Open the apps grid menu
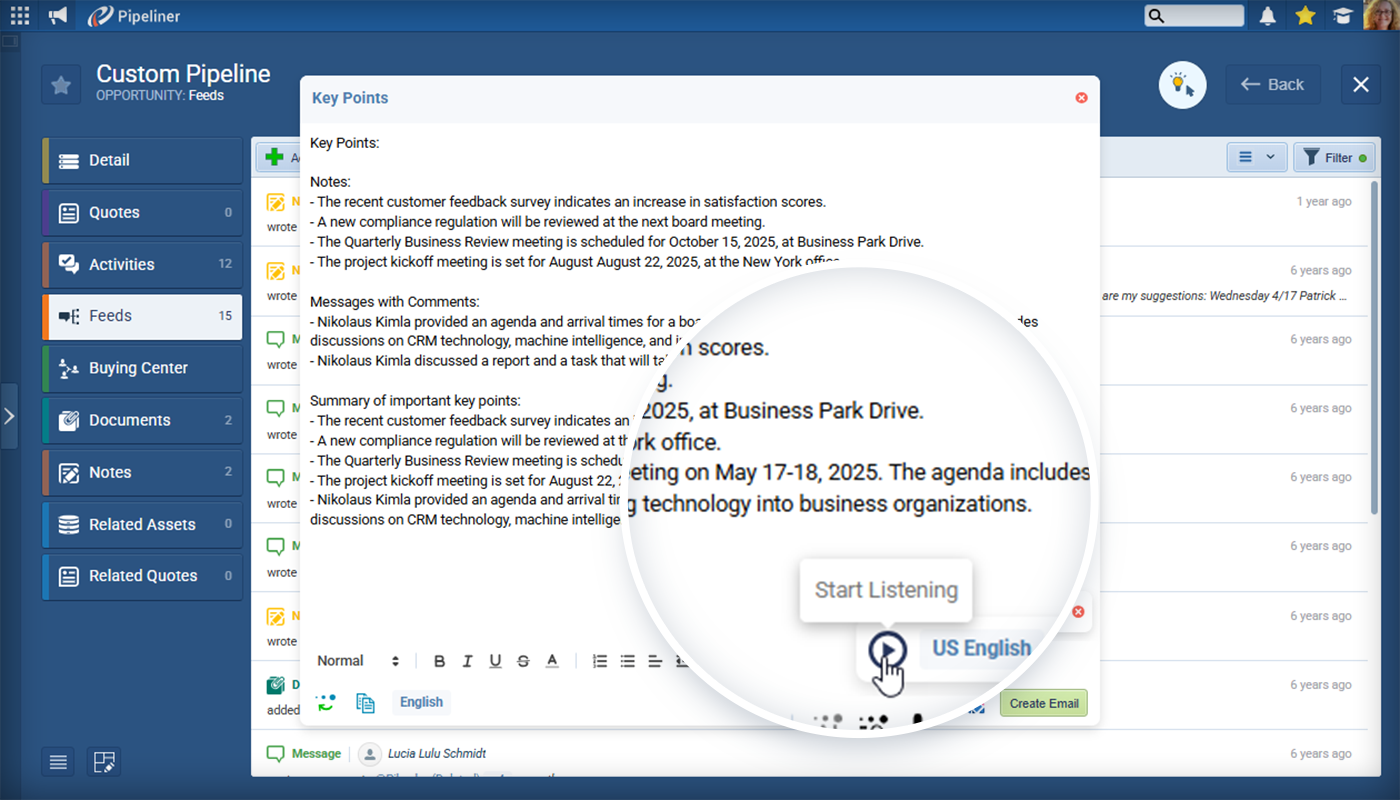Image resolution: width=1400 pixels, height=800 pixels. [x=20, y=15]
